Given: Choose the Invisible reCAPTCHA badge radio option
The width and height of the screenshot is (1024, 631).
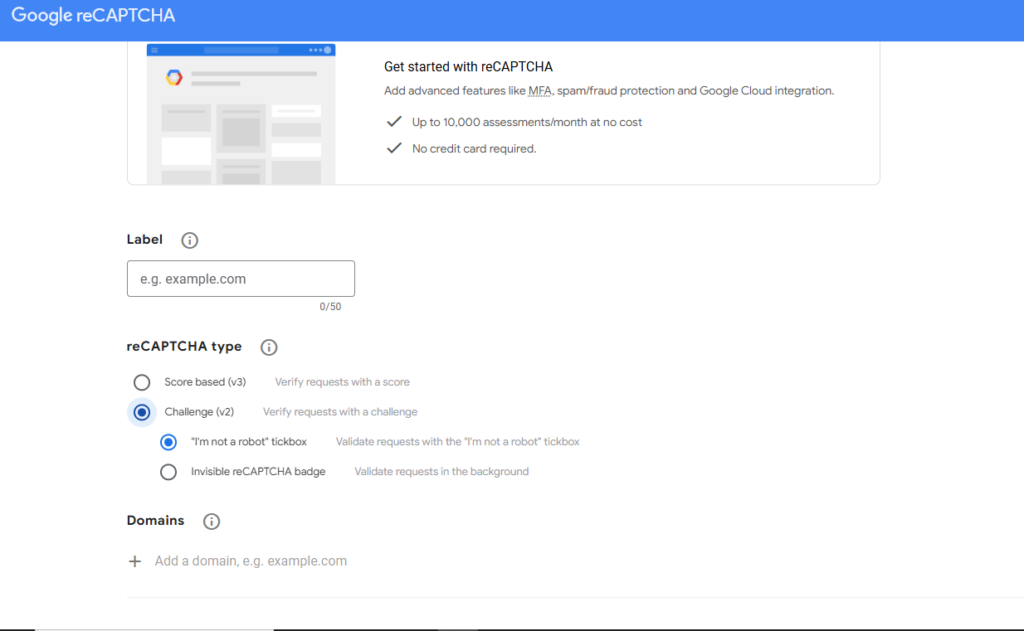Looking at the screenshot, I should [168, 472].
